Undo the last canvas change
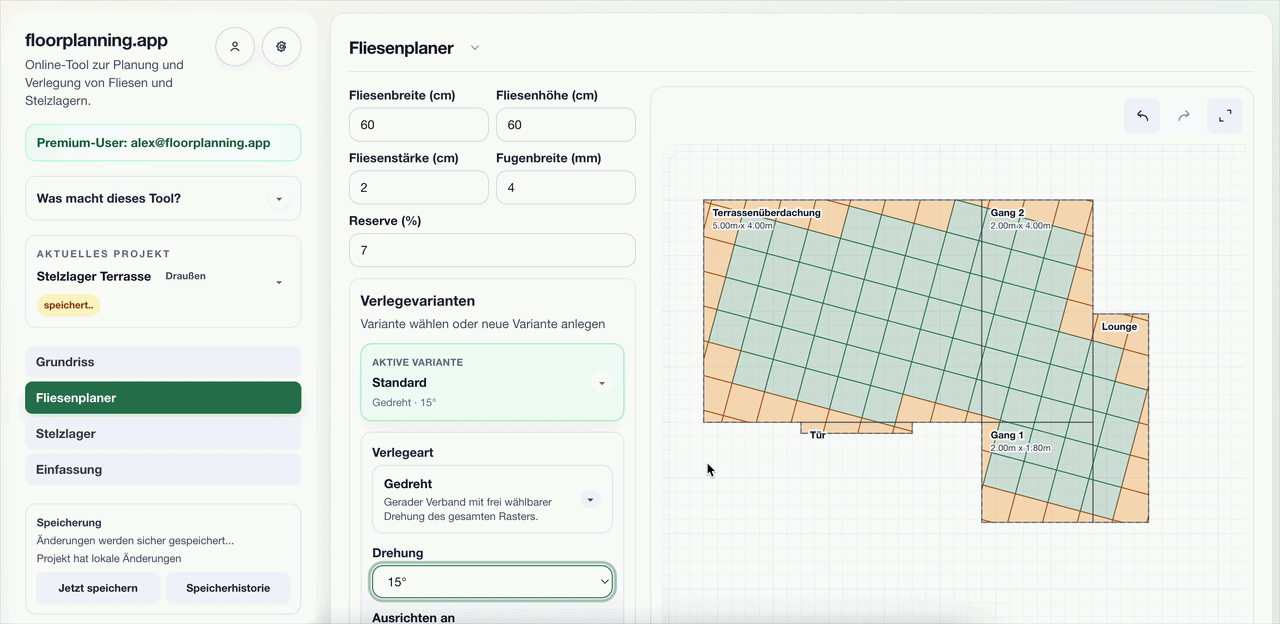 [1142, 116]
